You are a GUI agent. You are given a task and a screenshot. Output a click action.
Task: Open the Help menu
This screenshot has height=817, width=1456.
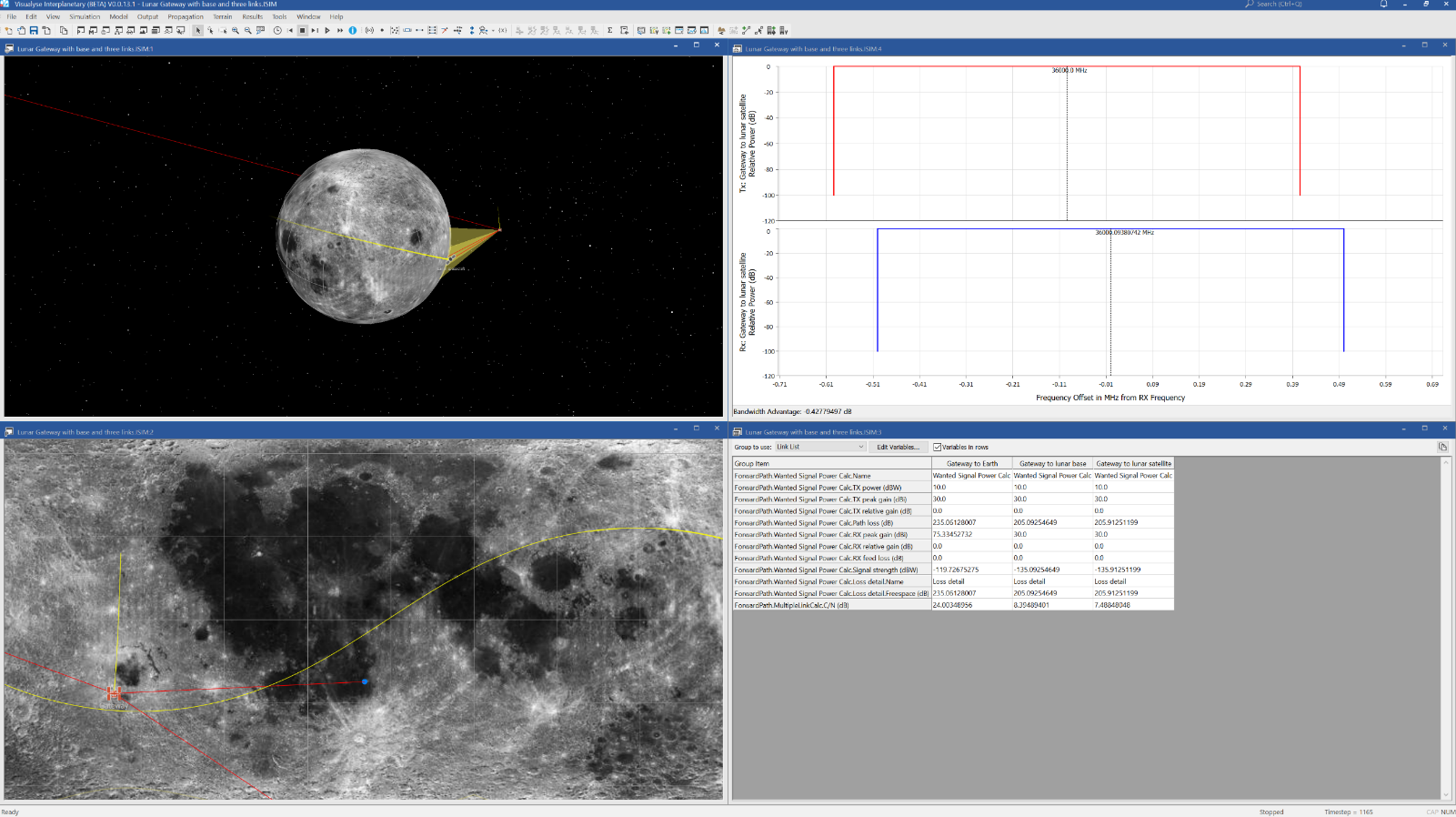[x=336, y=16]
